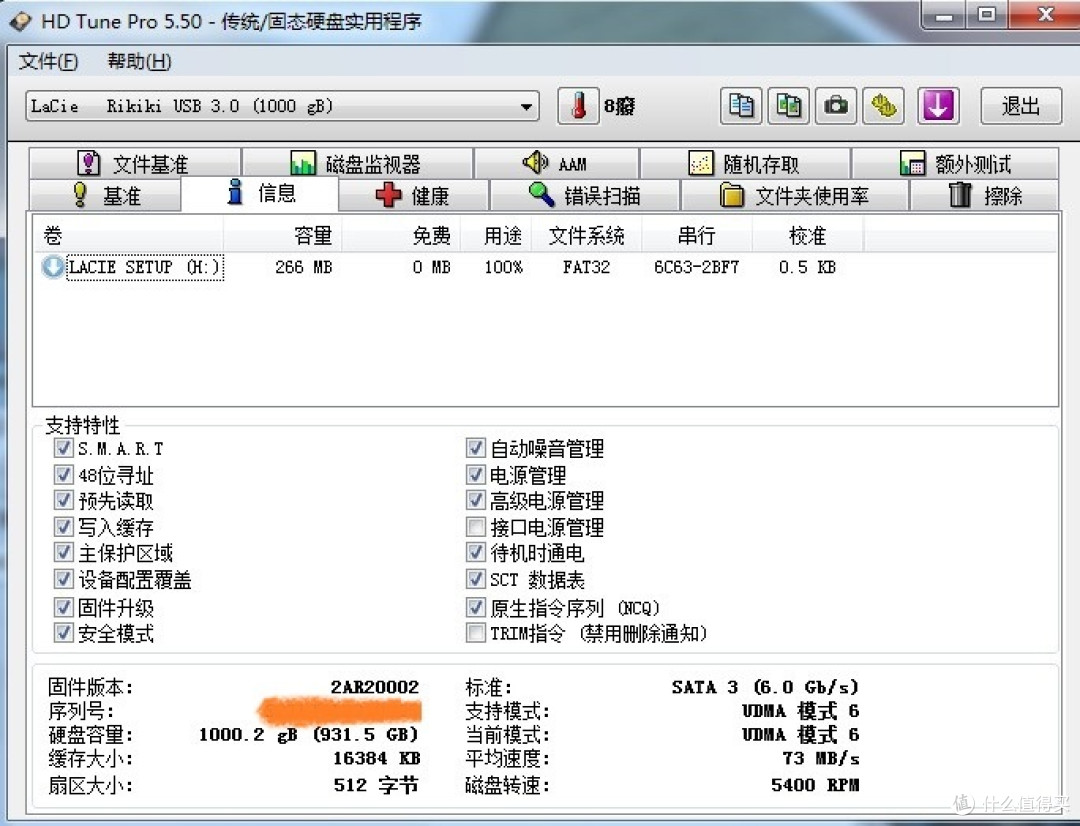1080x826 pixels.
Task: Click the SATA 3 (6.0 Gb/s) standard value
Action: coord(765,687)
